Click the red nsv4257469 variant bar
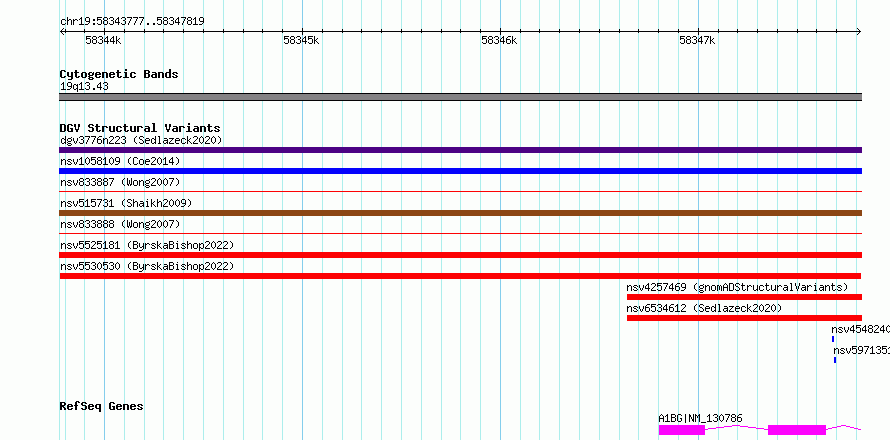 tap(744, 297)
